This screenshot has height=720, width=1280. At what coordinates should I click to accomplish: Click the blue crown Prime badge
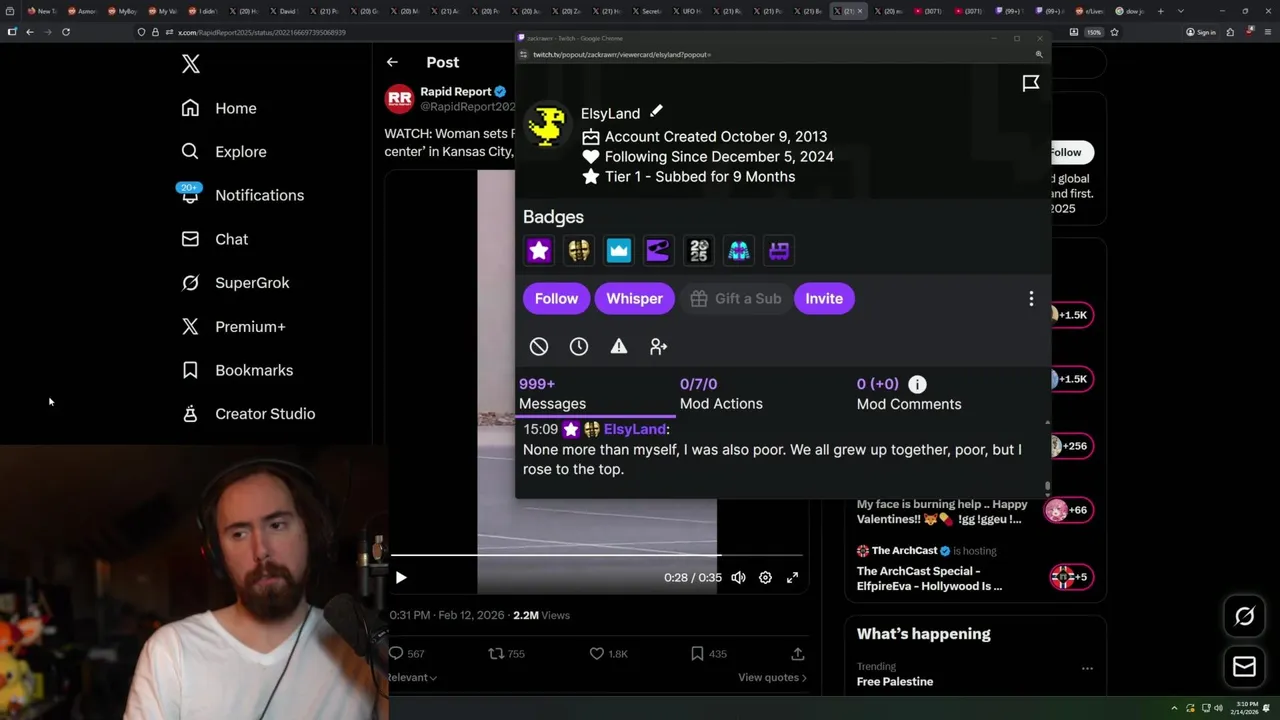tap(619, 251)
